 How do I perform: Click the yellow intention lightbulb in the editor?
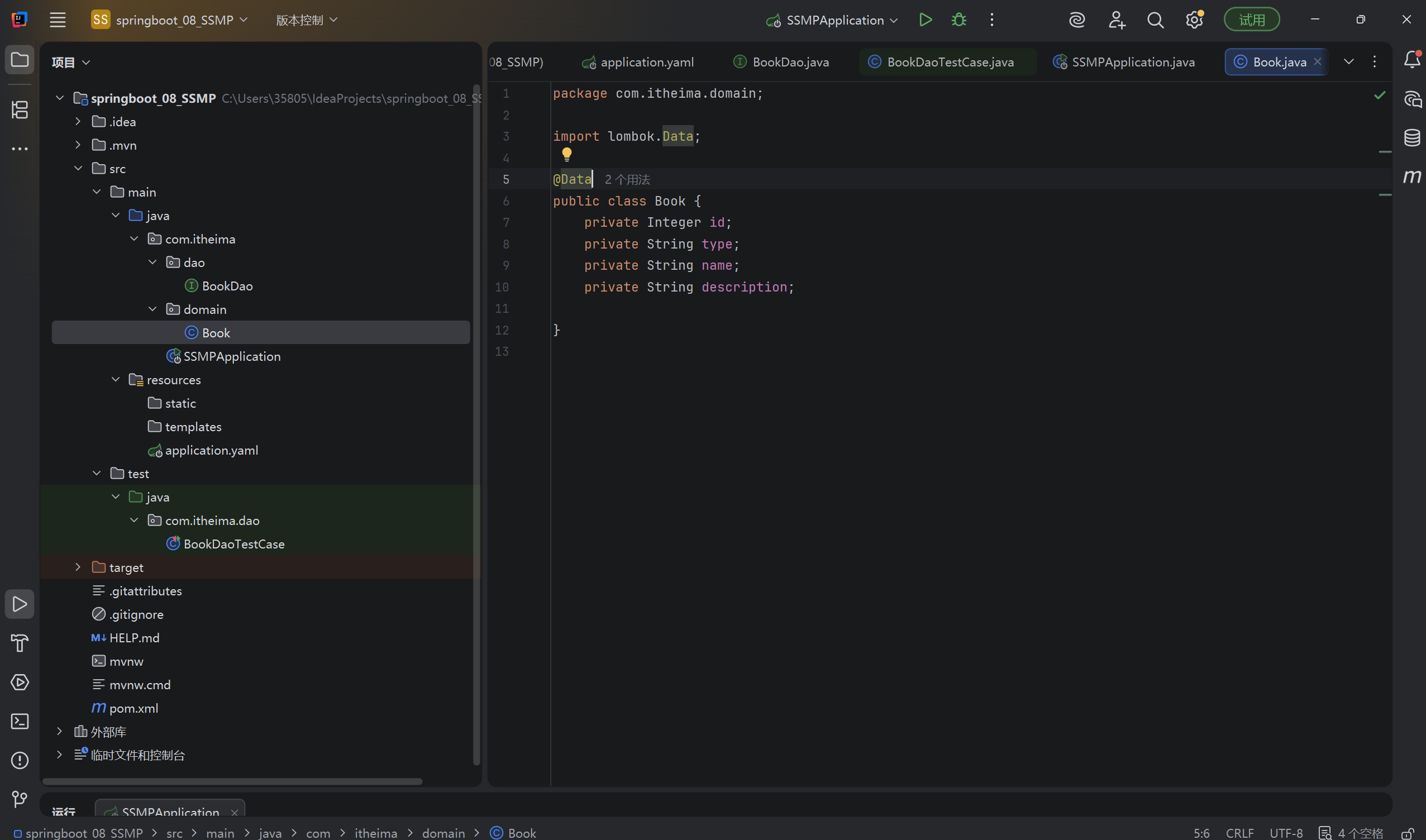pyautogui.click(x=567, y=154)
